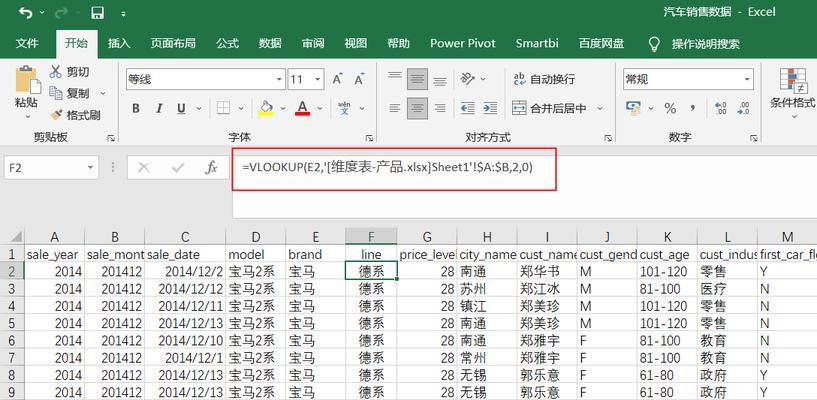Click the Undo arrow icon

[25, 12]
